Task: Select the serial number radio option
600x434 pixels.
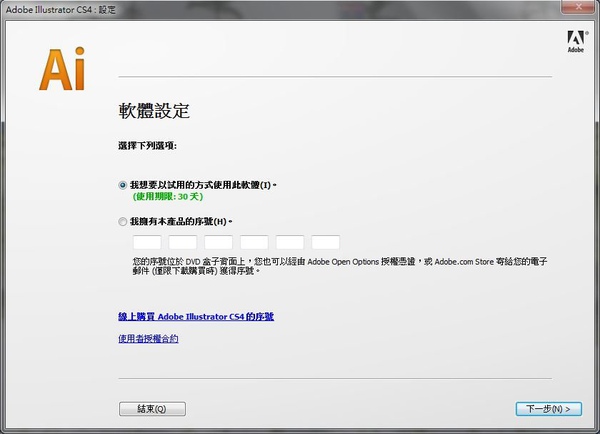Action: (122, 222)
